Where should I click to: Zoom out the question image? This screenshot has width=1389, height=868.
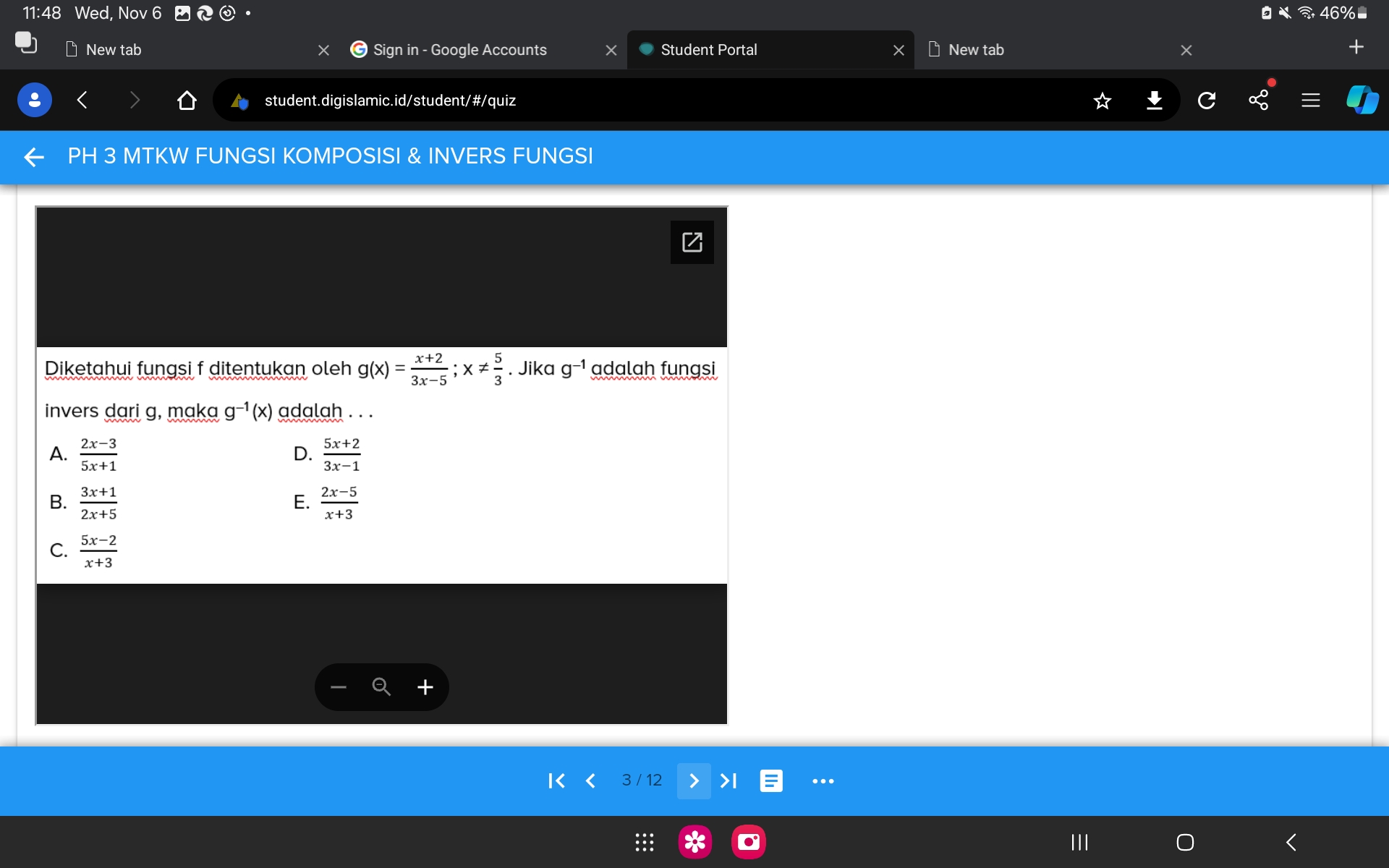[339, 687]
